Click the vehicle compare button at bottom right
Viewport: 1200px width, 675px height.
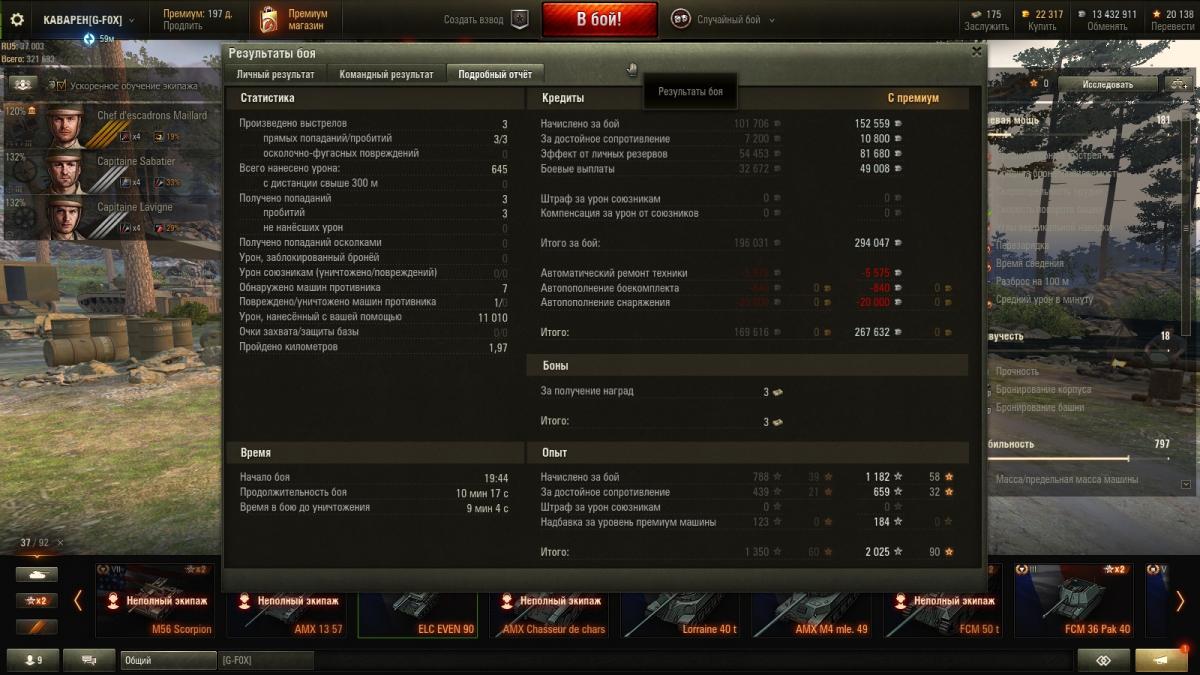point(1103,660)
